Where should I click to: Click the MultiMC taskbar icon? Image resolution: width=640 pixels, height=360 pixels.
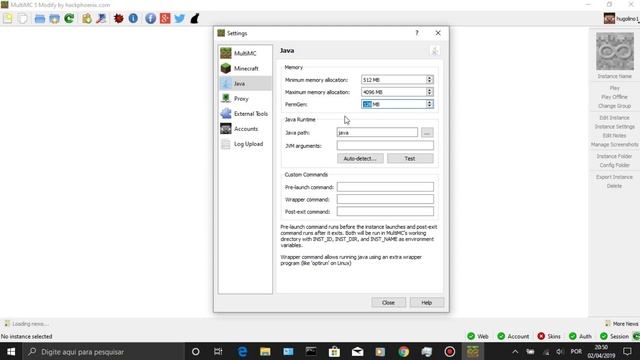pos(473,351)
